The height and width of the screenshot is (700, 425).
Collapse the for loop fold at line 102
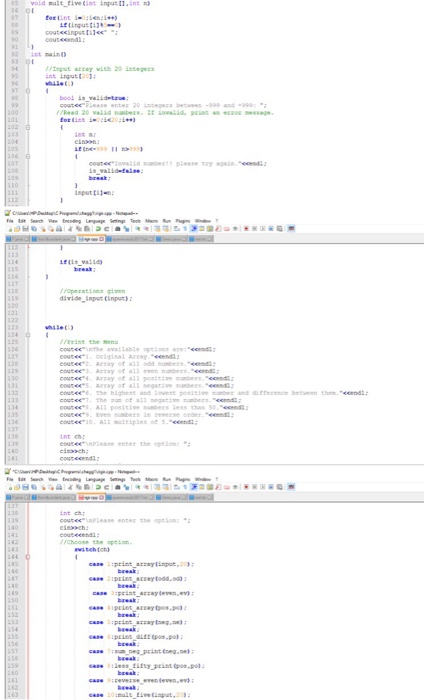click(x=28, y=127)
